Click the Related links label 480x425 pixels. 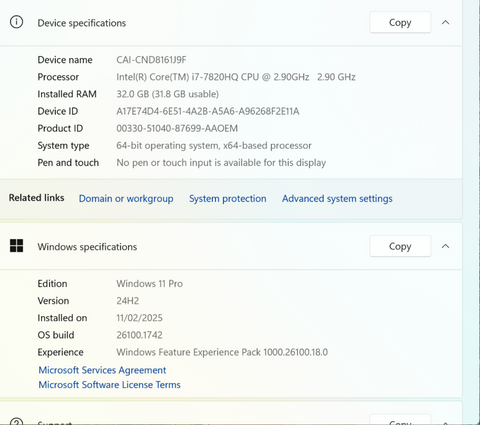[x=36, y=198]
